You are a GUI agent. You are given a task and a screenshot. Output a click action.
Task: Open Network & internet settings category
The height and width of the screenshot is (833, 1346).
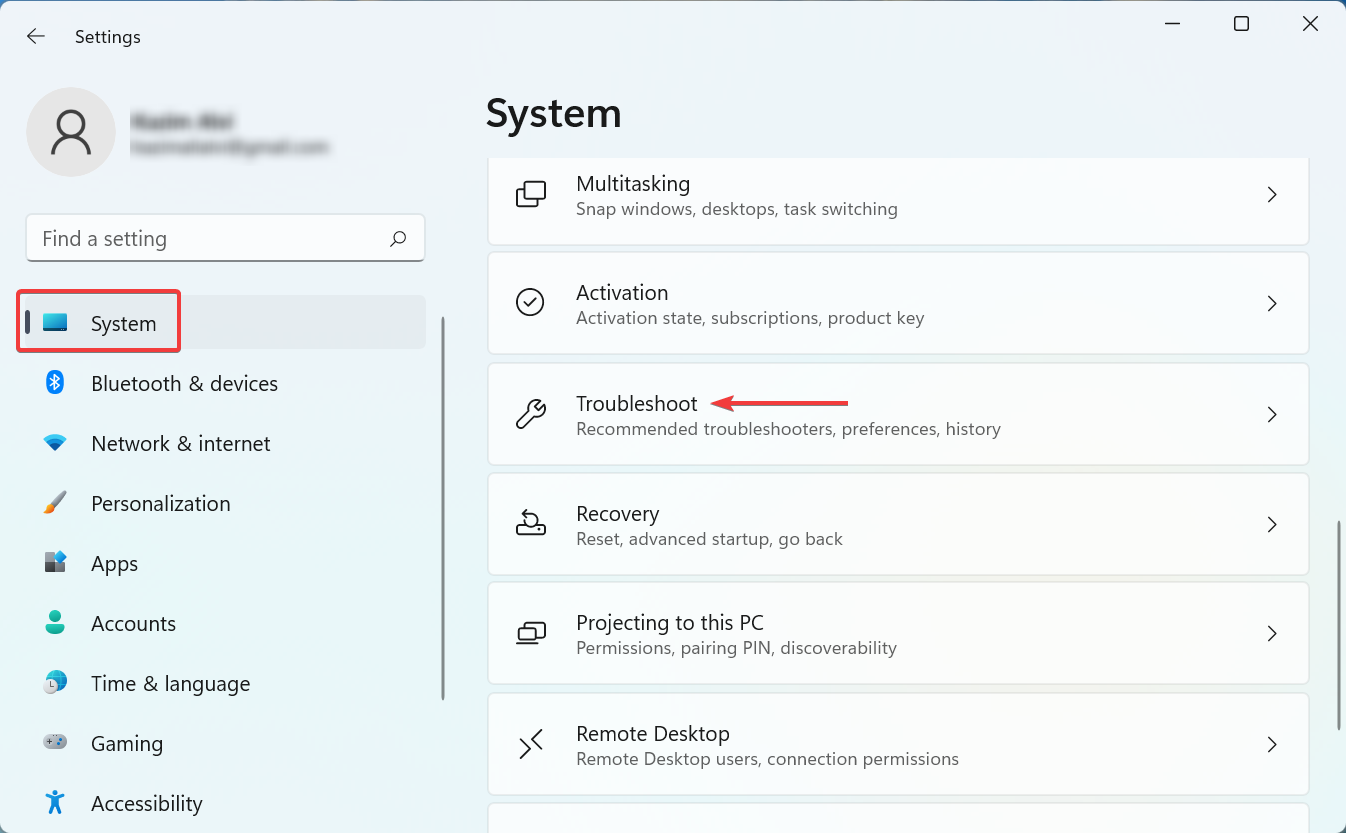[x=180, y=444]
